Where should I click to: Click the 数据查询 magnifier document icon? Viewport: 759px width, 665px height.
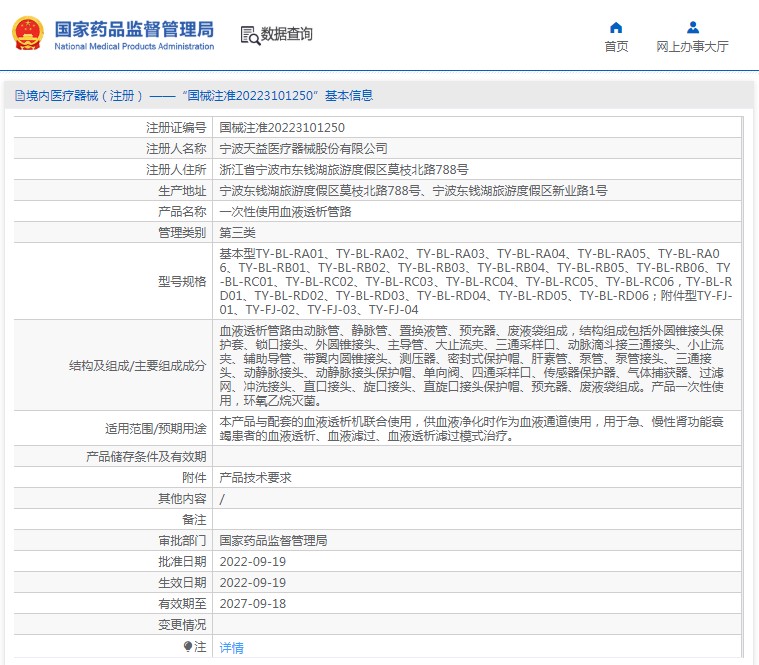249,35
